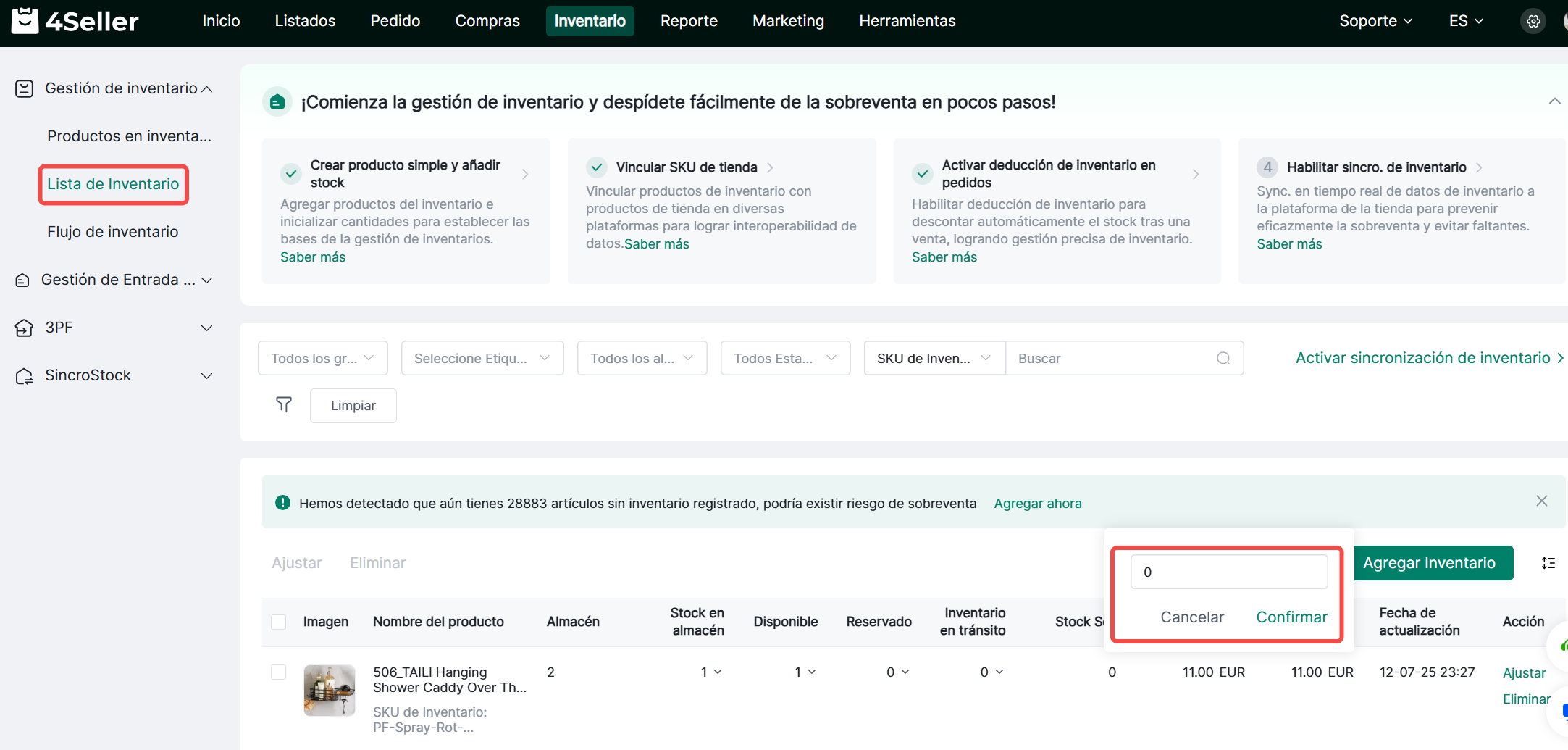Click the 4Seller logo
The height and width of the screenshot is (750, 1568).
[x=75, y=22]
